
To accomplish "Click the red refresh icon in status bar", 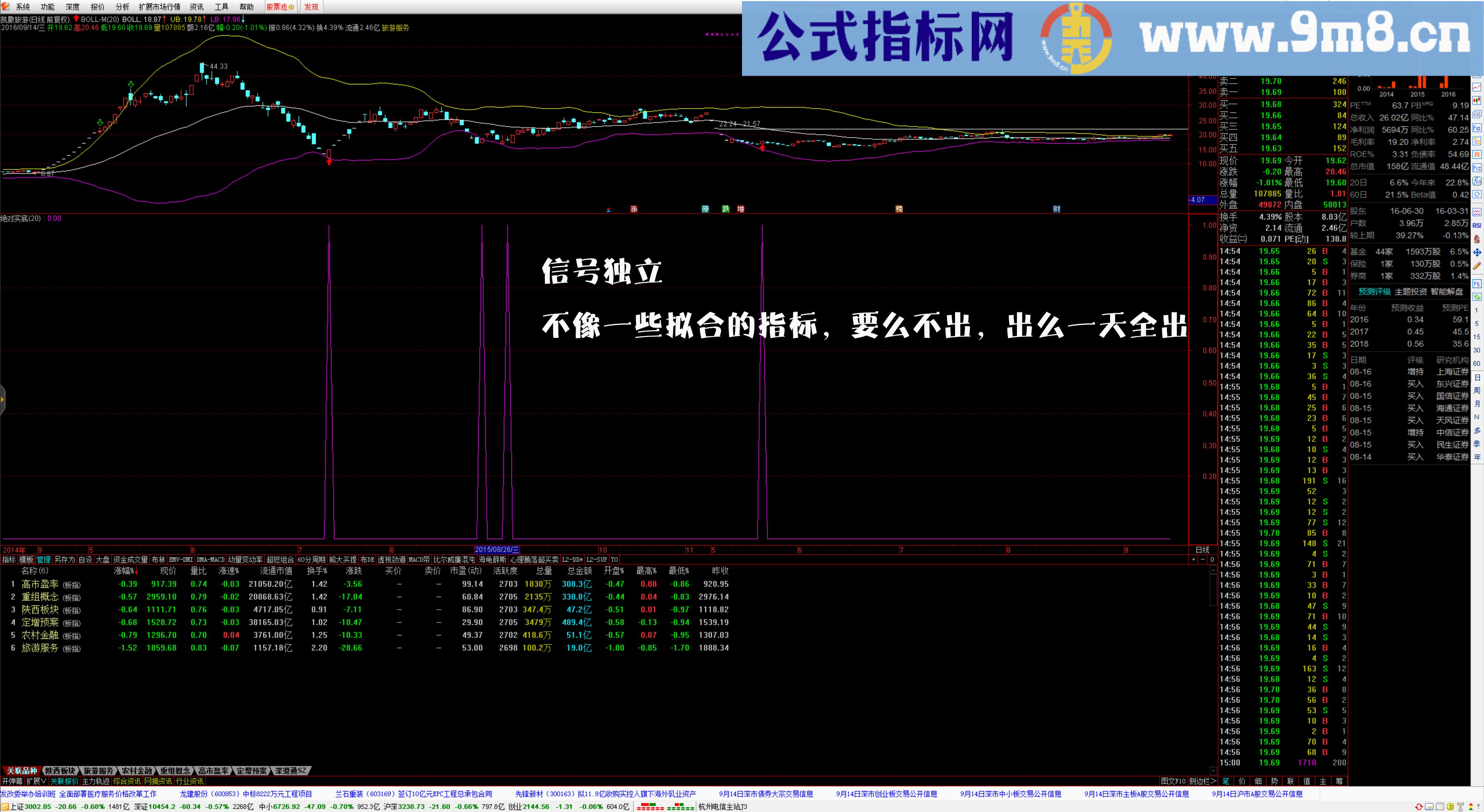I will [x=1419, y=807].
